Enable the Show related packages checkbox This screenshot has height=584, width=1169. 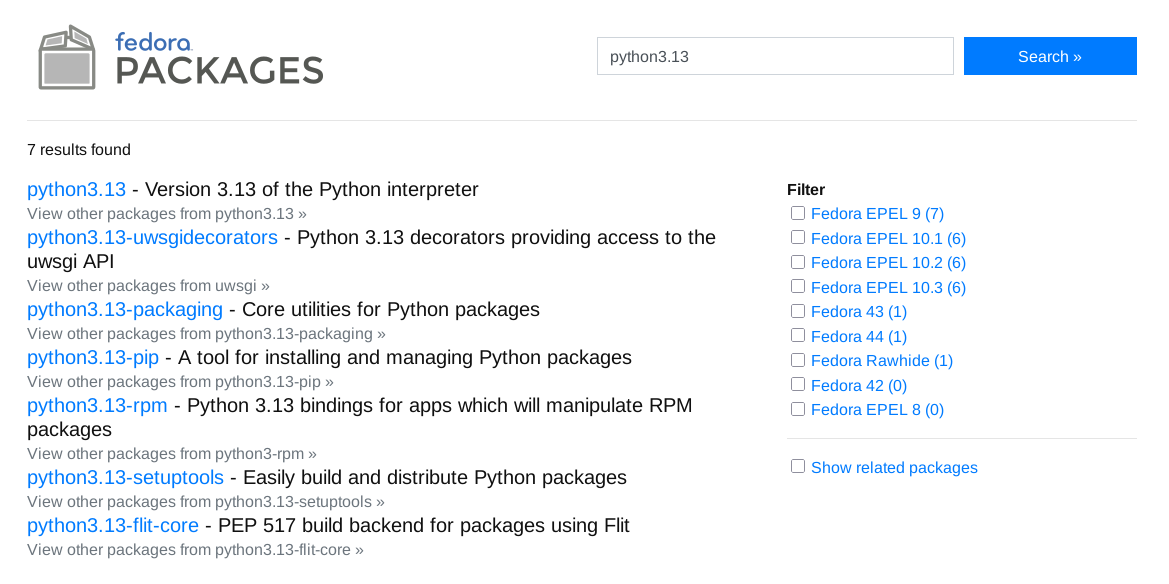point(798,466)
